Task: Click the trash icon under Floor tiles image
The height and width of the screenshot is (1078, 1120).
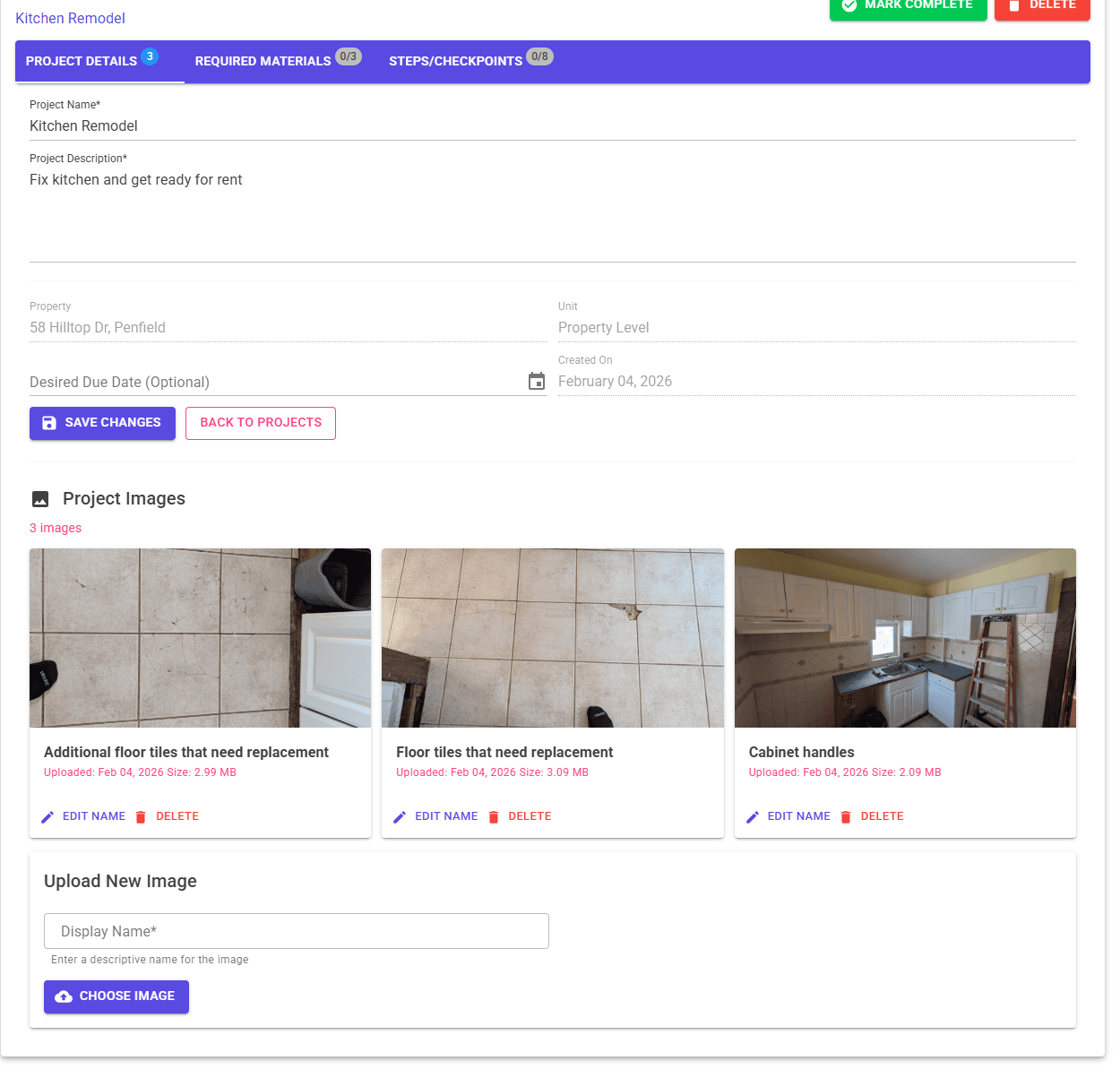Action: [494, 816]
